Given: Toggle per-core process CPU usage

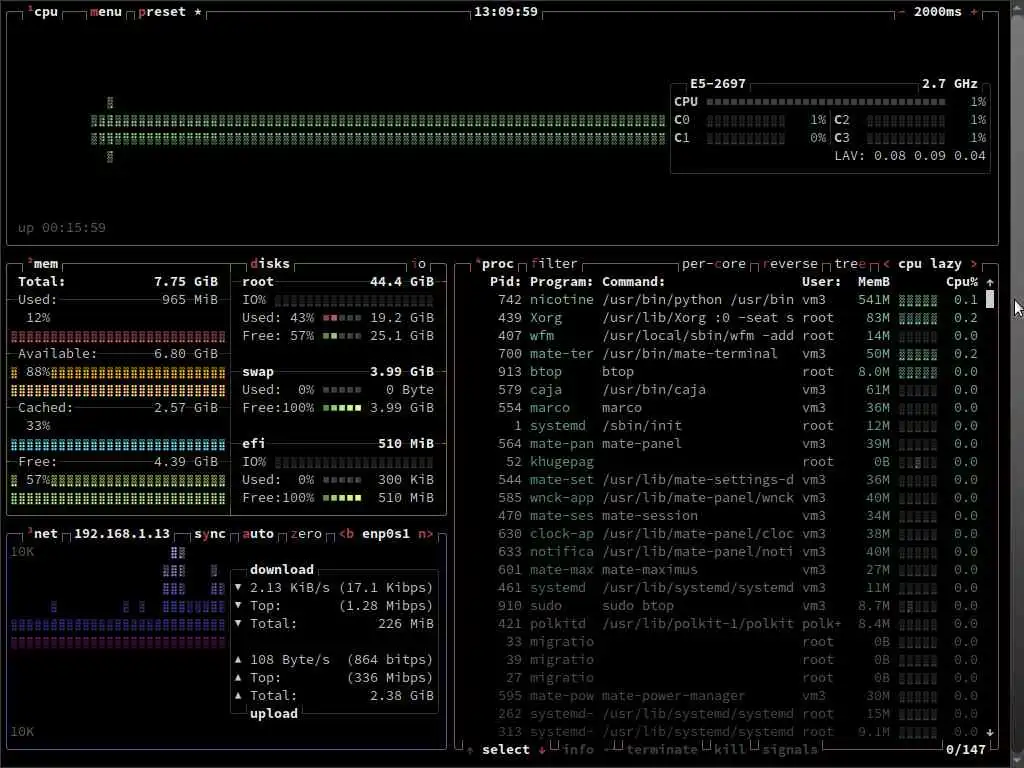Looking at the screenshot, I should point(714,264).
